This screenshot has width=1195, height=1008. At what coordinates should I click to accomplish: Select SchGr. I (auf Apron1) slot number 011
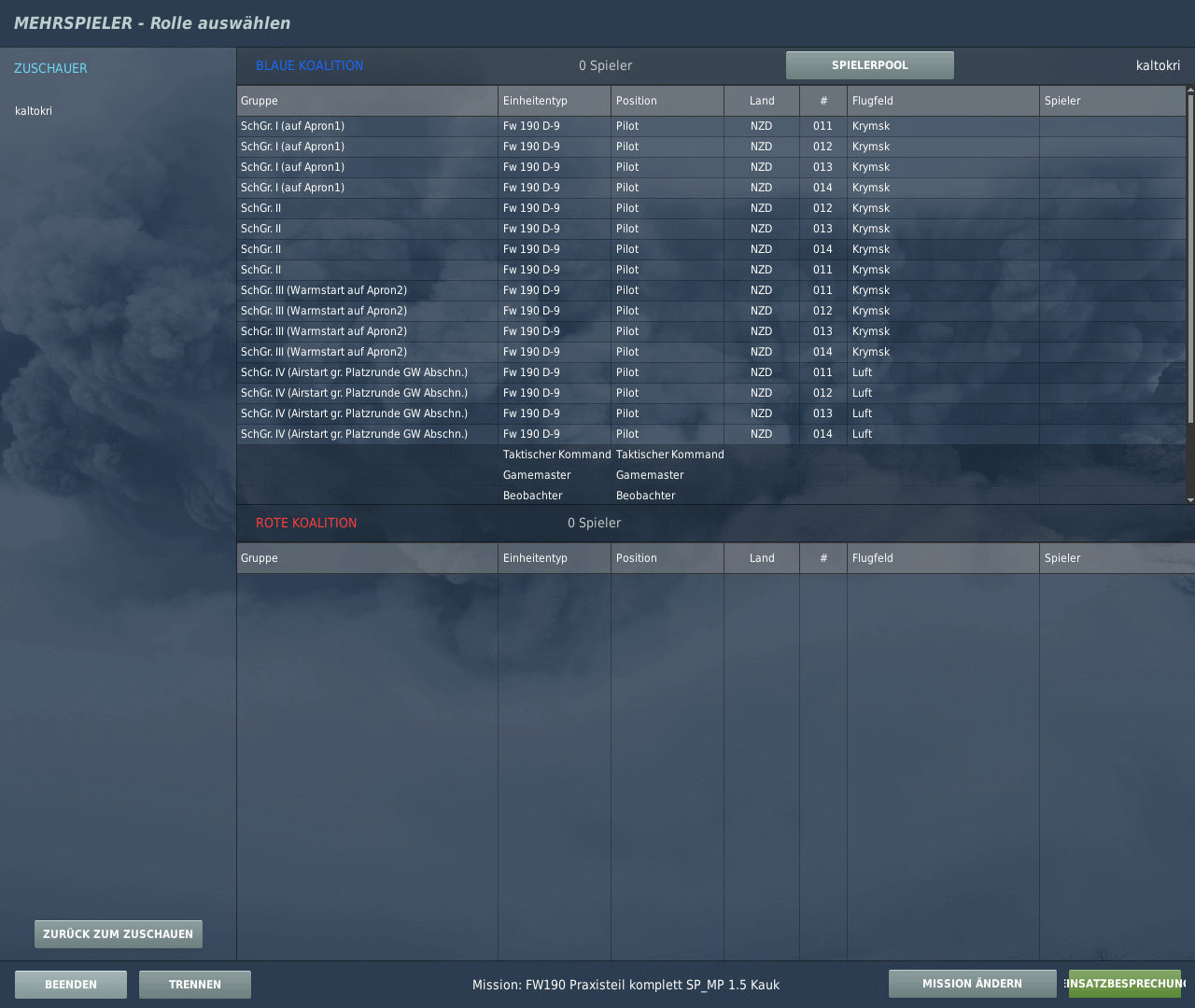pyautogui.click(x=560, y=126)
